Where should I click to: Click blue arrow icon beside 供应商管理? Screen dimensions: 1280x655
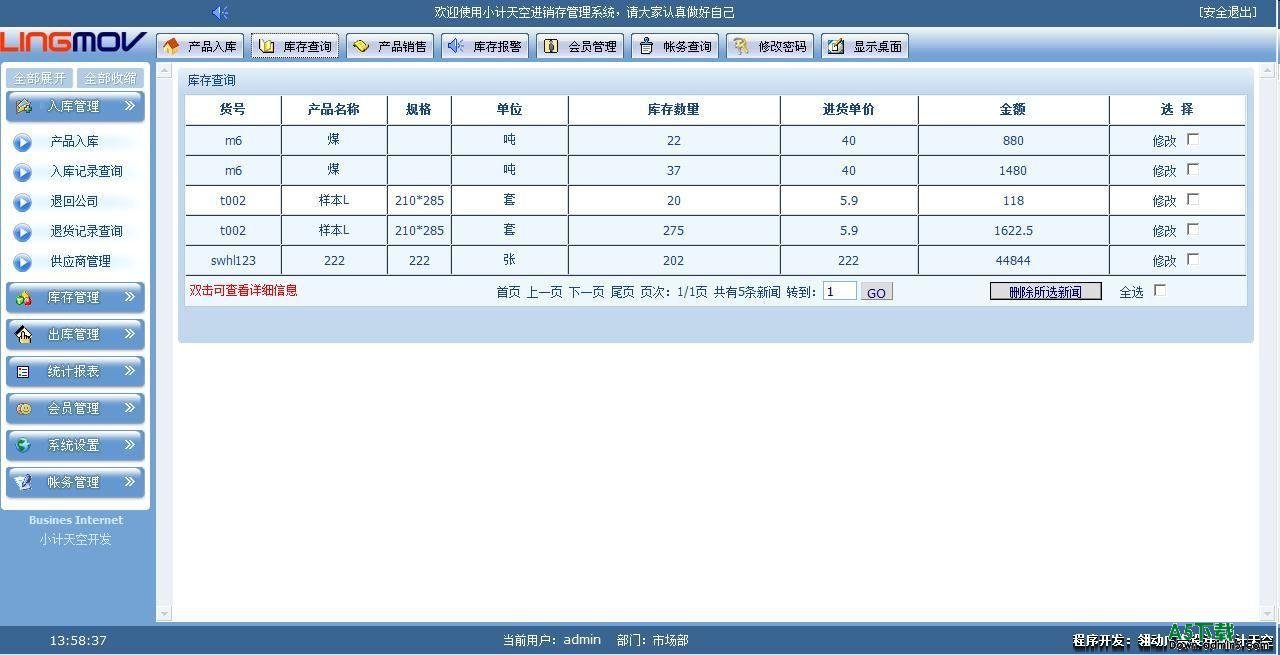coord(23,262)
